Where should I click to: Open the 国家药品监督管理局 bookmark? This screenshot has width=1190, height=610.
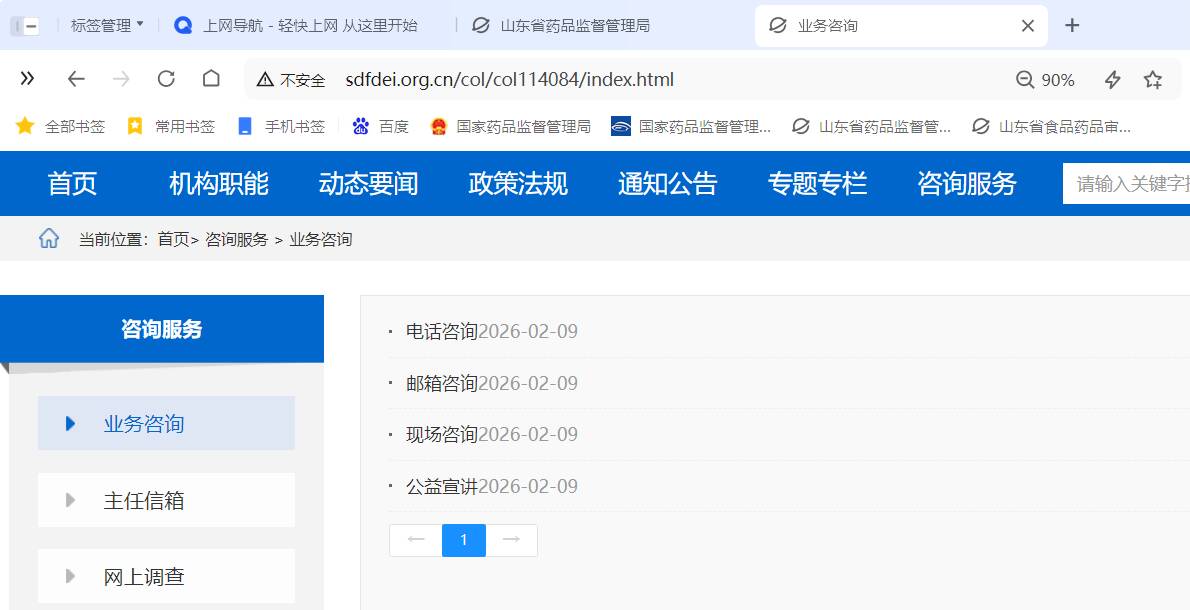pyautogui.click(x=512, y=126)
